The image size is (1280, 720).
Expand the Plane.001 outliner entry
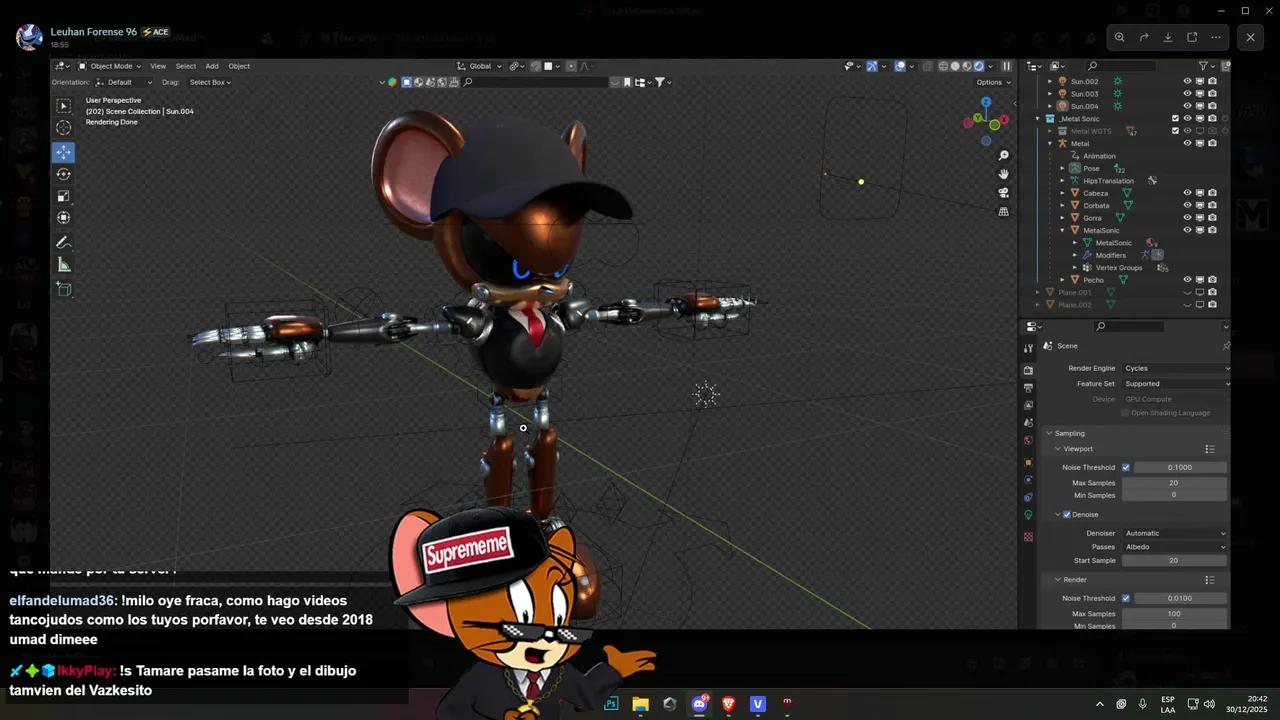pyautogui.click(x=1037, y=292)
